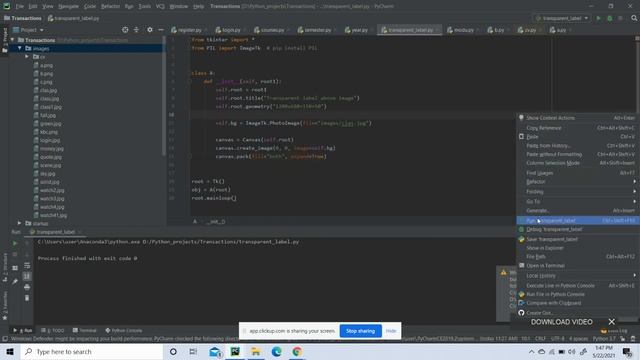Click PyCharm icon on taskbar
640x360 pixels.
(235, 351)
